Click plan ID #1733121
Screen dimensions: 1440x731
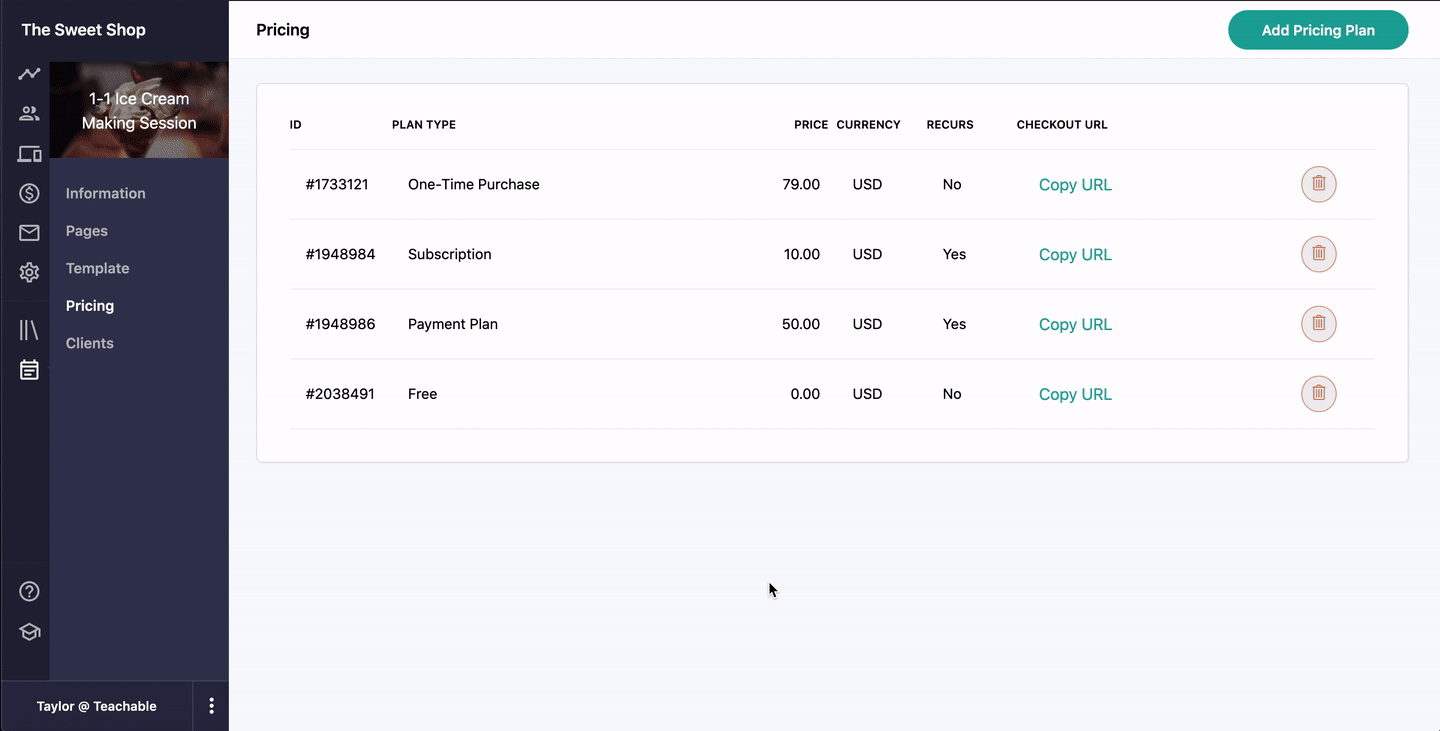[x=337, y=184]
